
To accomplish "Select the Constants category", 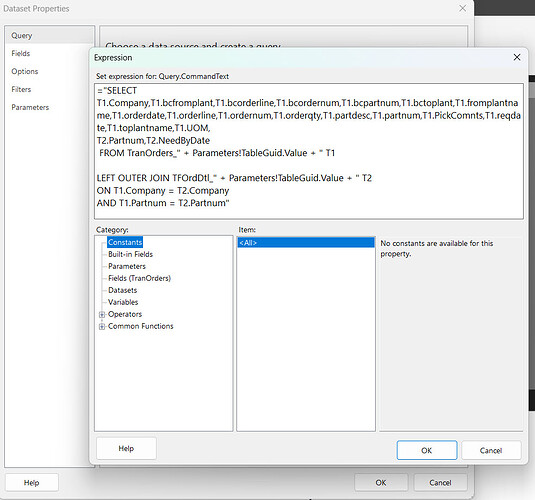I will pos(125,242).
